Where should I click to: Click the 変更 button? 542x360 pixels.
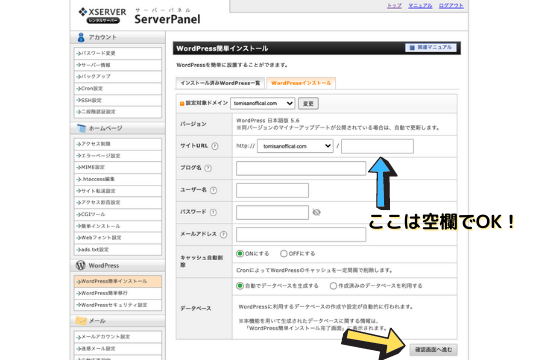pos(308,103)
